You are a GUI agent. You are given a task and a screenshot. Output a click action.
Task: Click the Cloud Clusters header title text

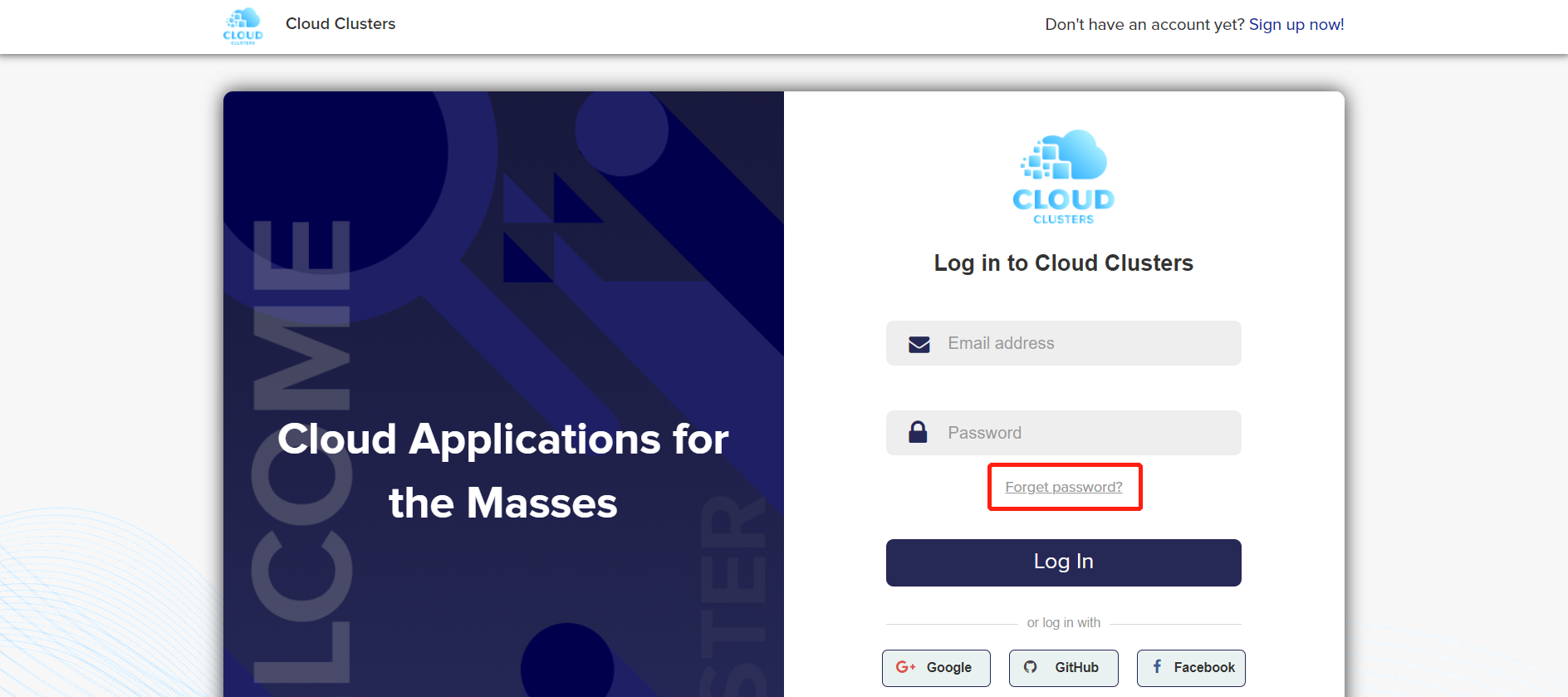tap(341, 24)
